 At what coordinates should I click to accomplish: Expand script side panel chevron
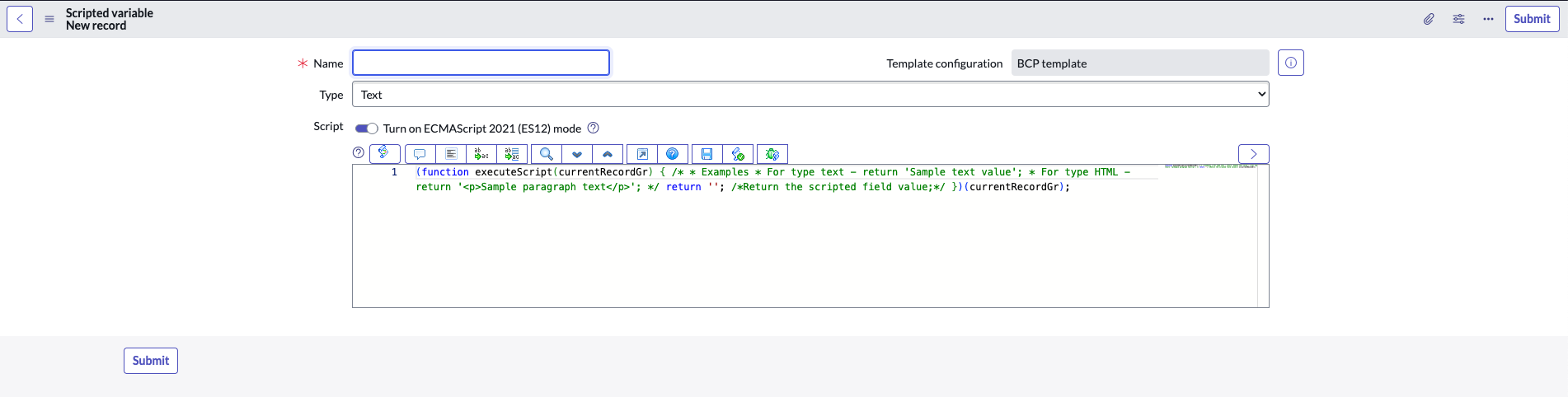[x=1253, y=154]
